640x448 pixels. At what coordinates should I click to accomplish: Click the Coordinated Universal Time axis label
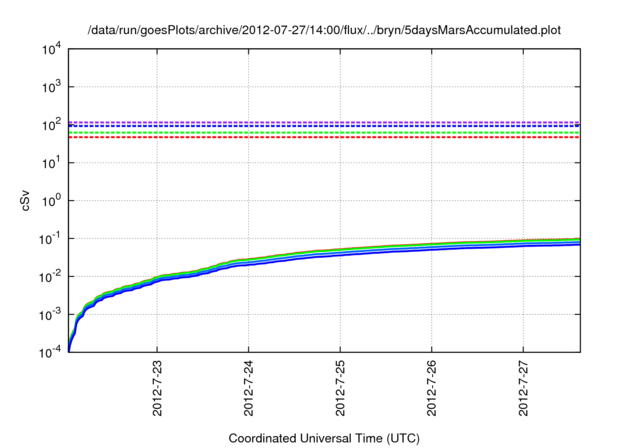[324, 438]
